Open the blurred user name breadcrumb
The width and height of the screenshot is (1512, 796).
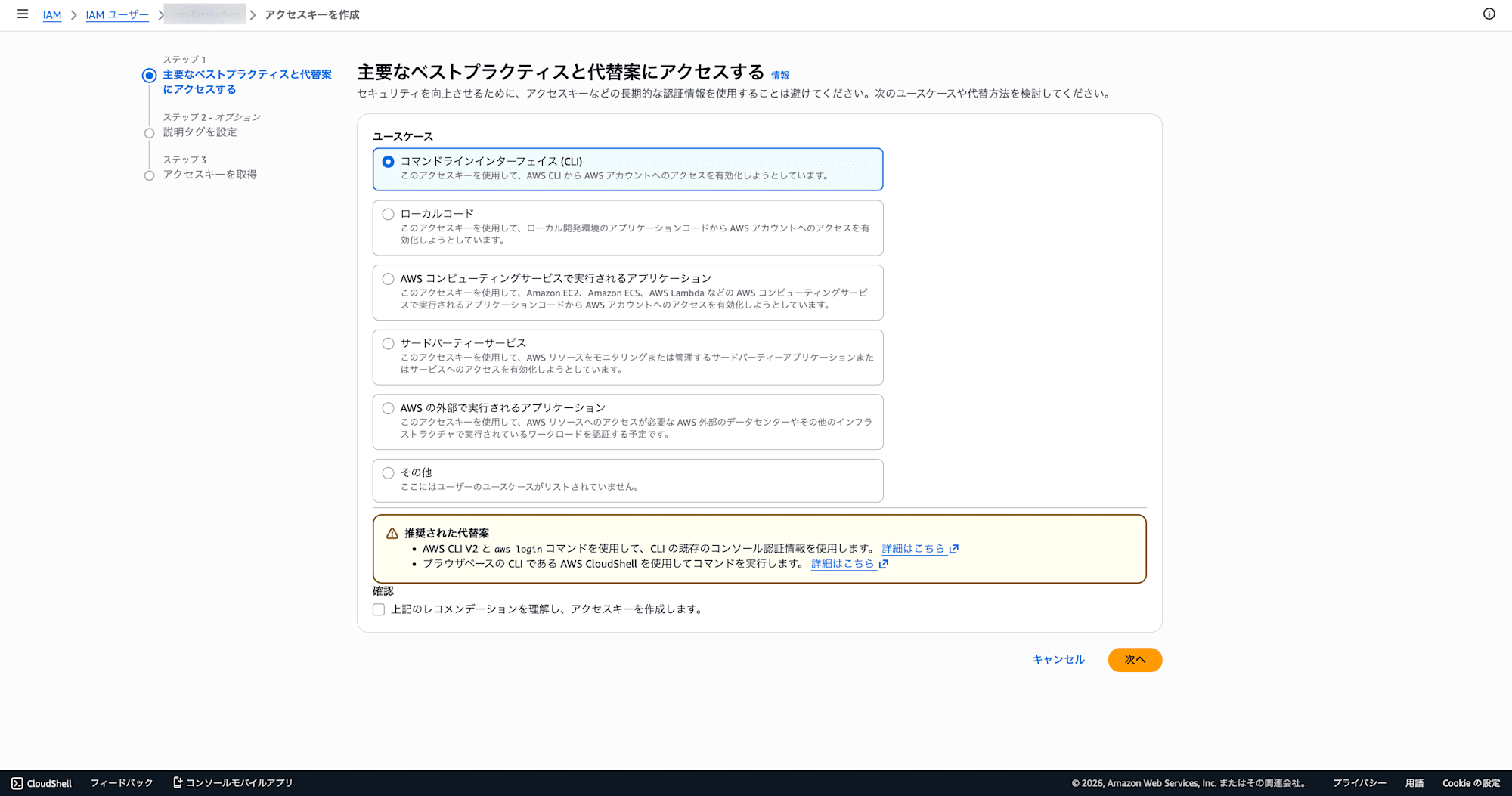(205, 14)
